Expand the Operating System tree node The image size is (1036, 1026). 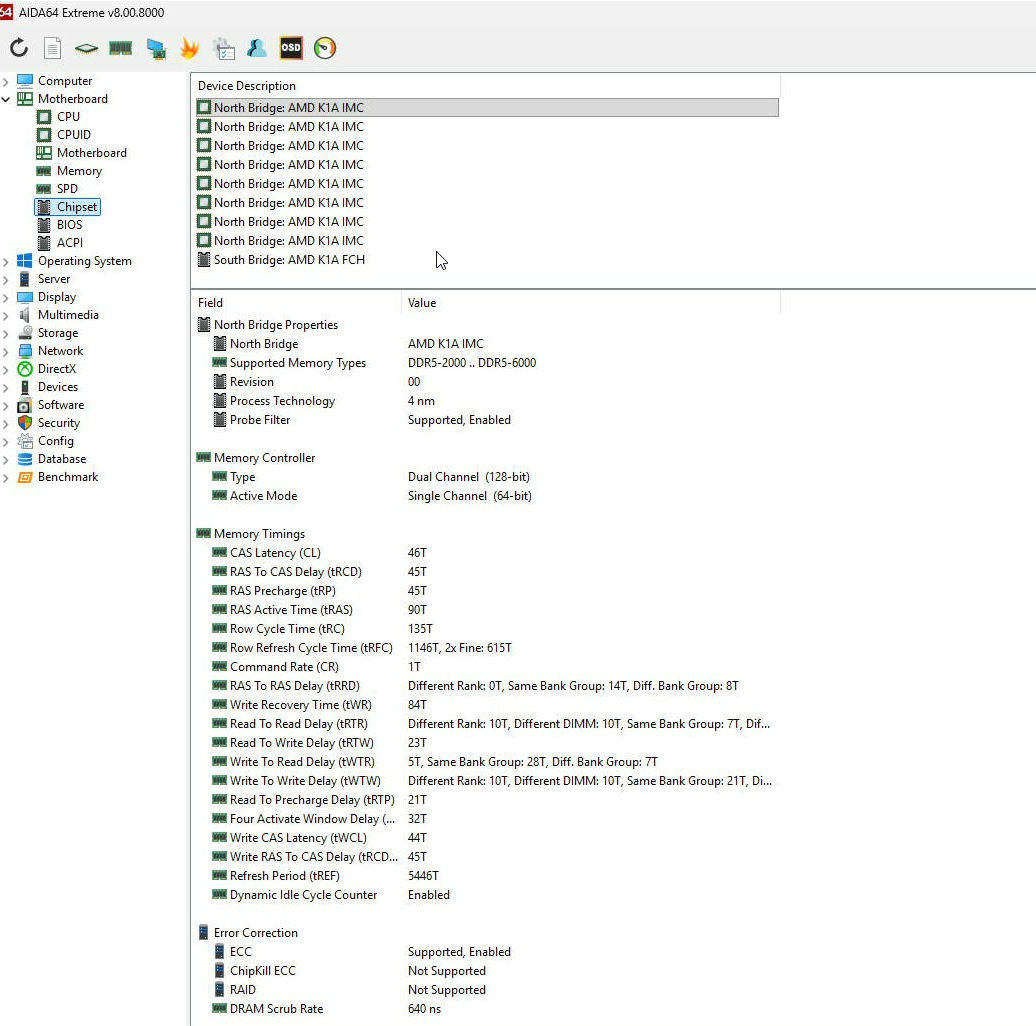coord(7,261)
